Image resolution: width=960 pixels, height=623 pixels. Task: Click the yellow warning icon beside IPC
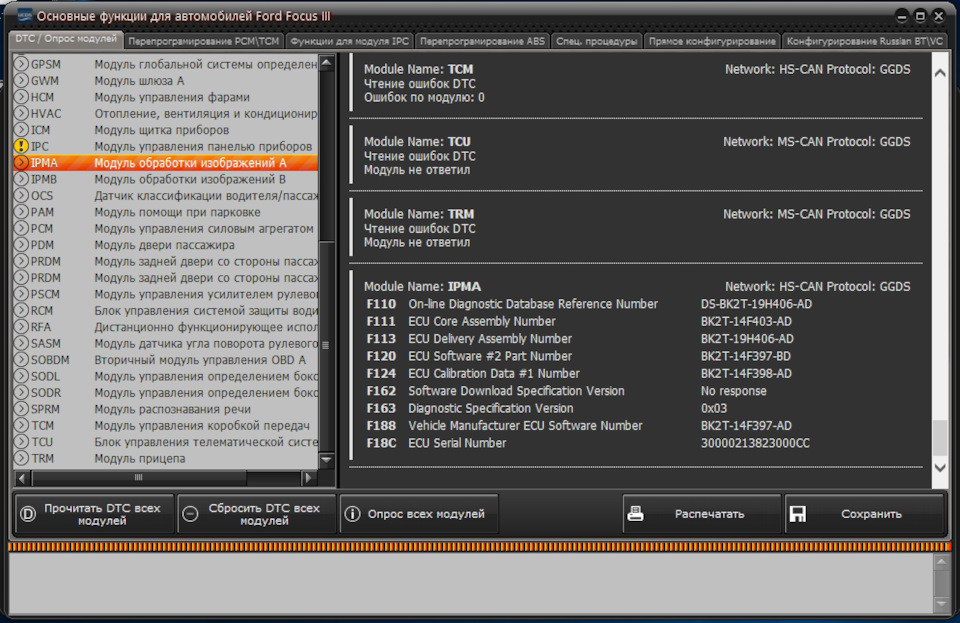point(20,146)
